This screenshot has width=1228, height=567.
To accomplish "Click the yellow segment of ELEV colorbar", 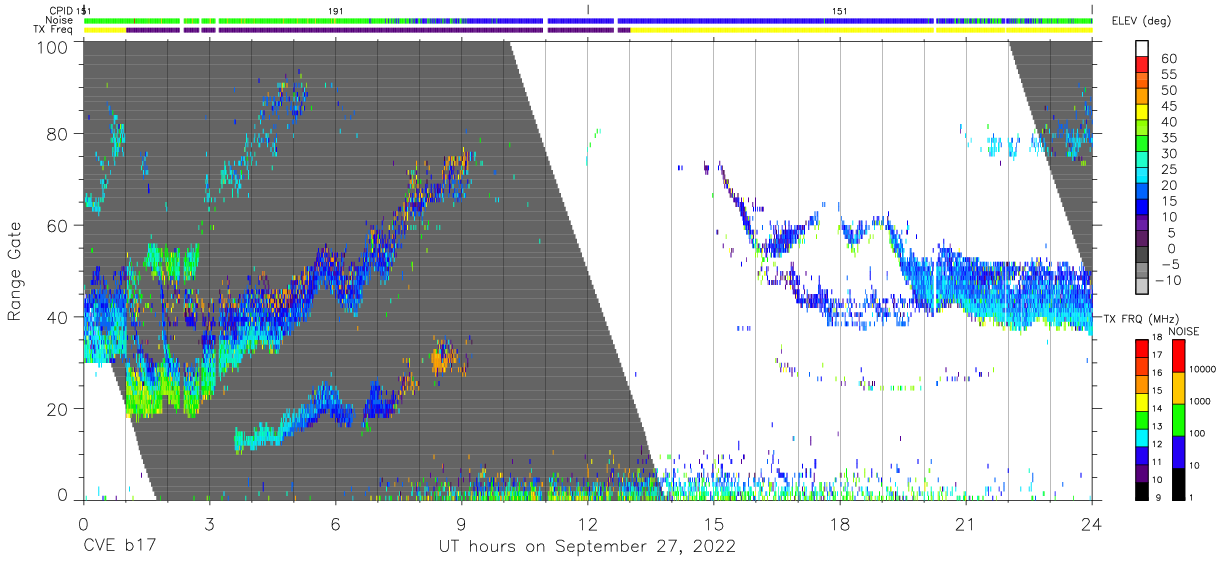I will tap(1142, 111).
